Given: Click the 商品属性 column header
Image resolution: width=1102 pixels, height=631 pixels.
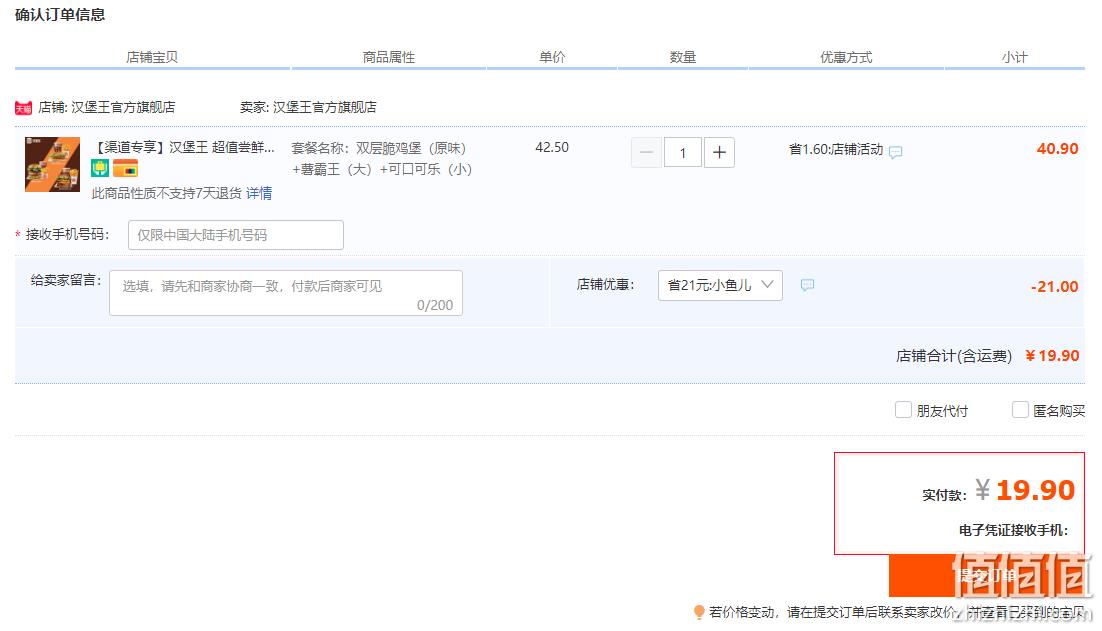Looking at the screenshot, I should (389, 58).
